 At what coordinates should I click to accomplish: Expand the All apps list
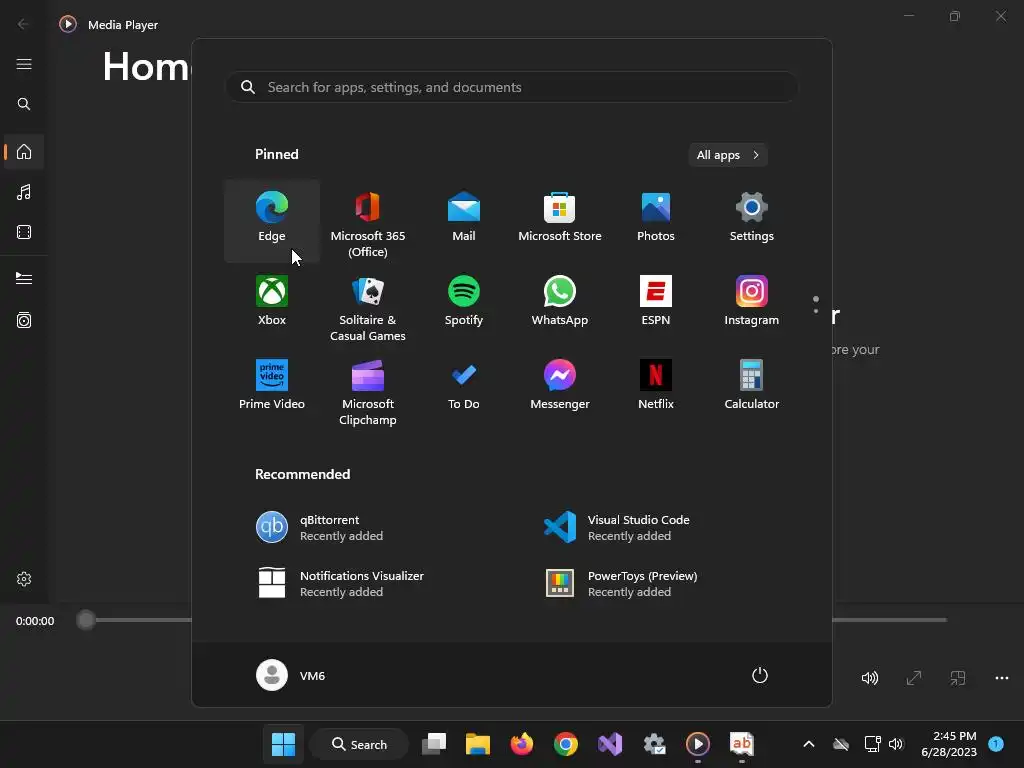[728, 155]
